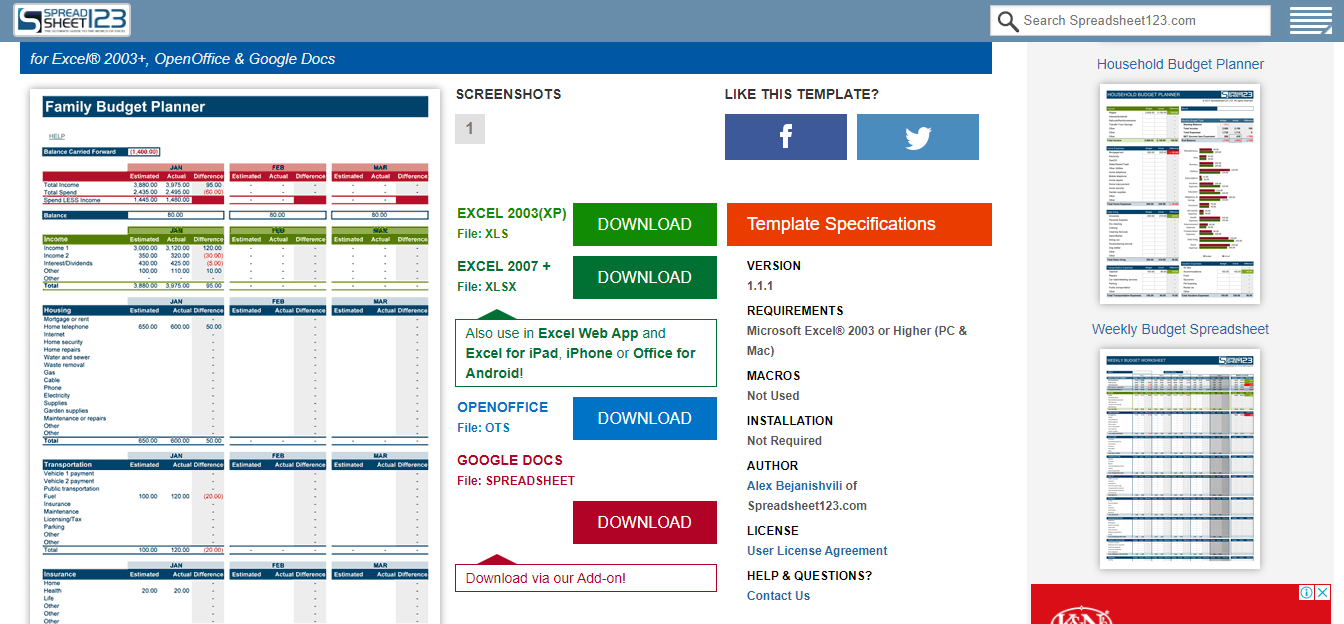Download the Excel 2007+ XLSX template
This screenshot has height=624, width=1344.
[x=644, y=277]
